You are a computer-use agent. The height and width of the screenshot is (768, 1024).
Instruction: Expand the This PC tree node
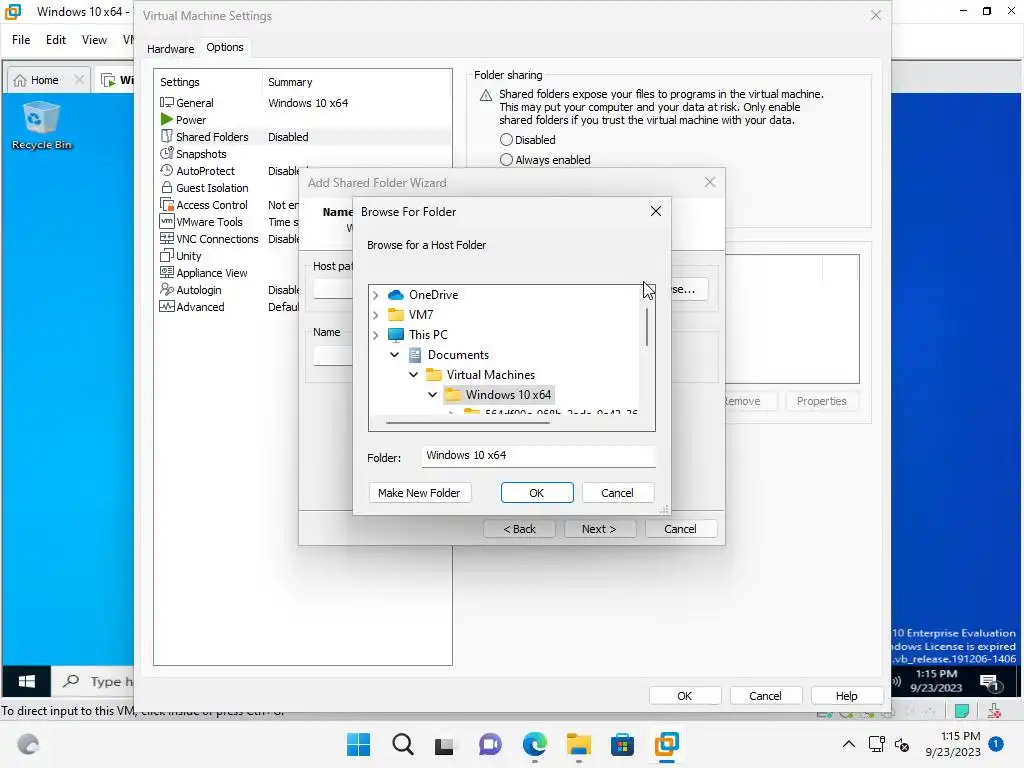pyautogui.click(x=376, y=335)
